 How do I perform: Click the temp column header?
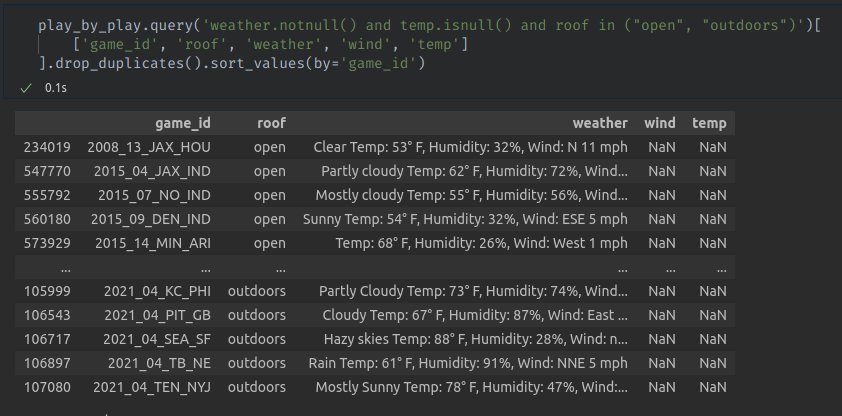tap(709, 123)
